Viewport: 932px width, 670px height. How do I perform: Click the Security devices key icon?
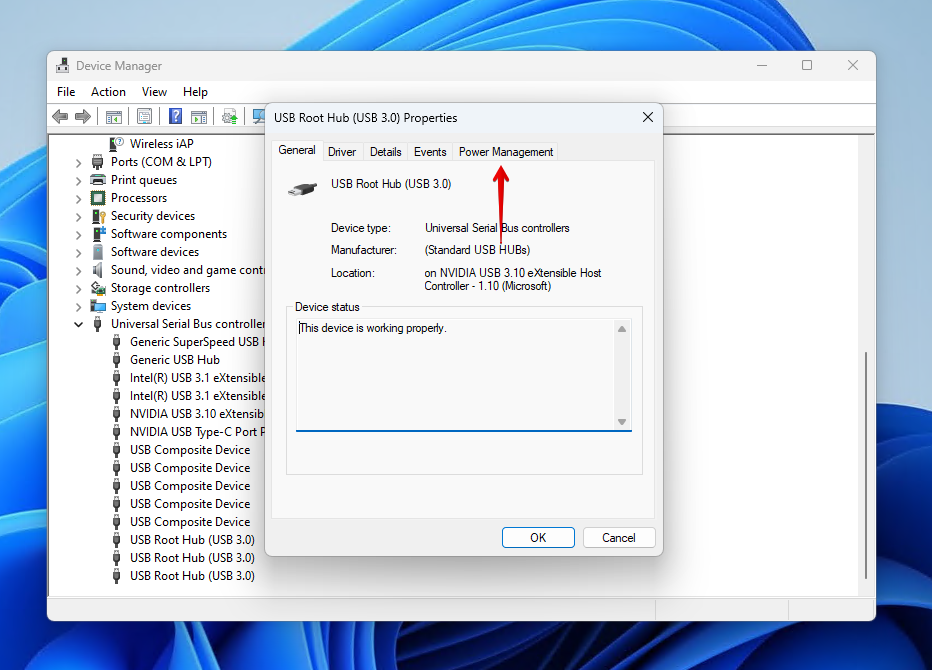[x=98, y=216]
